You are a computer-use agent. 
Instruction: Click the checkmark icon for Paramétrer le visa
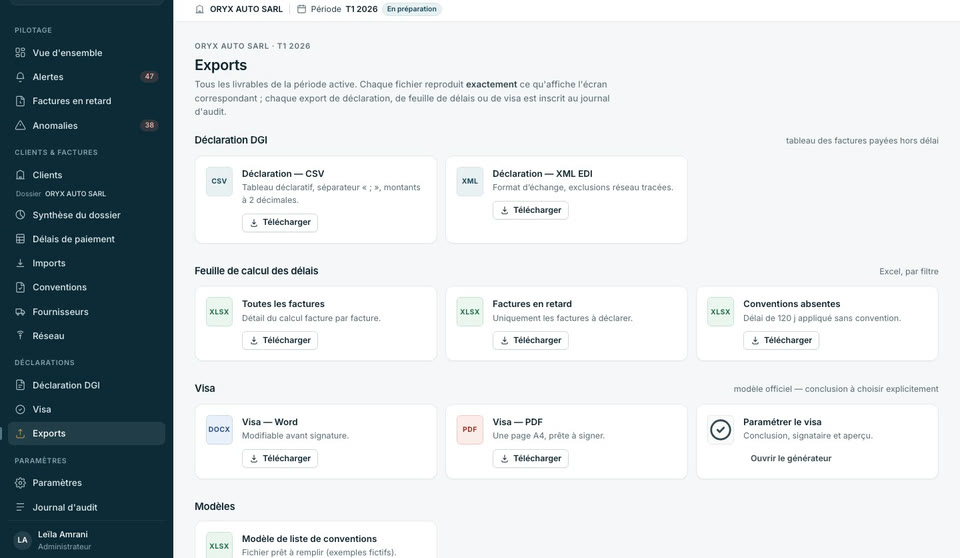tap(721, 429)
